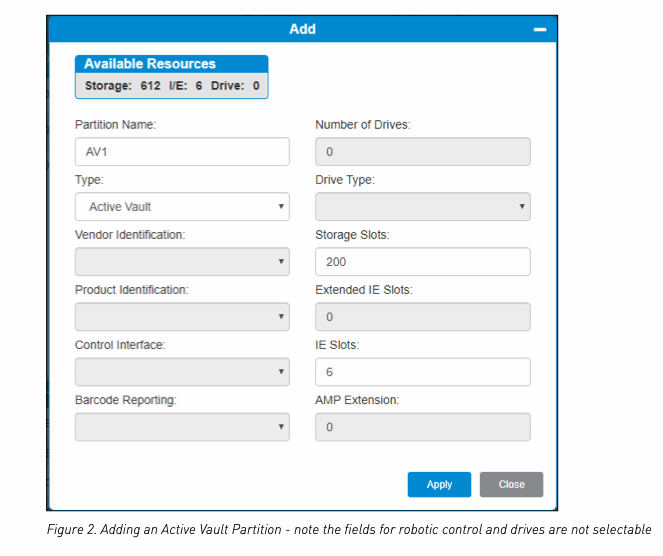Open the Product Identification dropdown

point(182,317)
